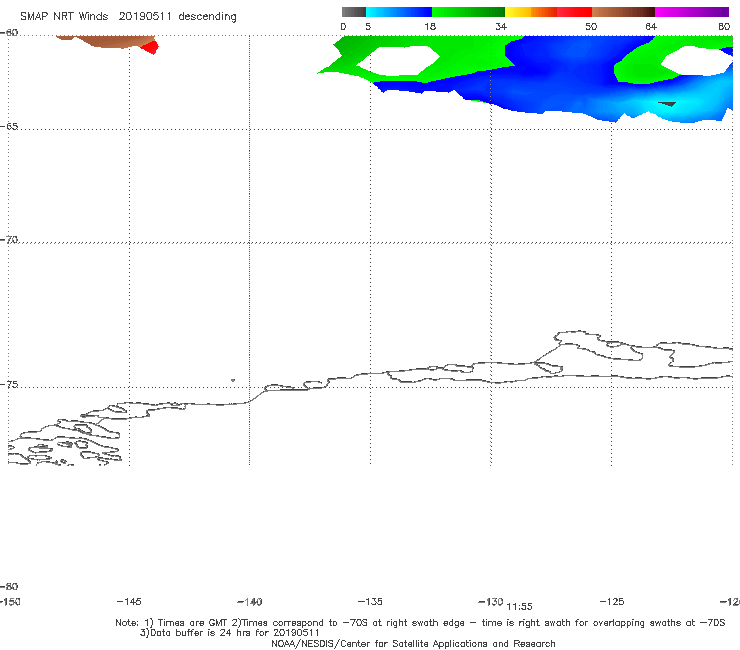Viewport: 740px width, 650px height.
Task: Click longitude axis label '-125'
Action: pos(612,601)
